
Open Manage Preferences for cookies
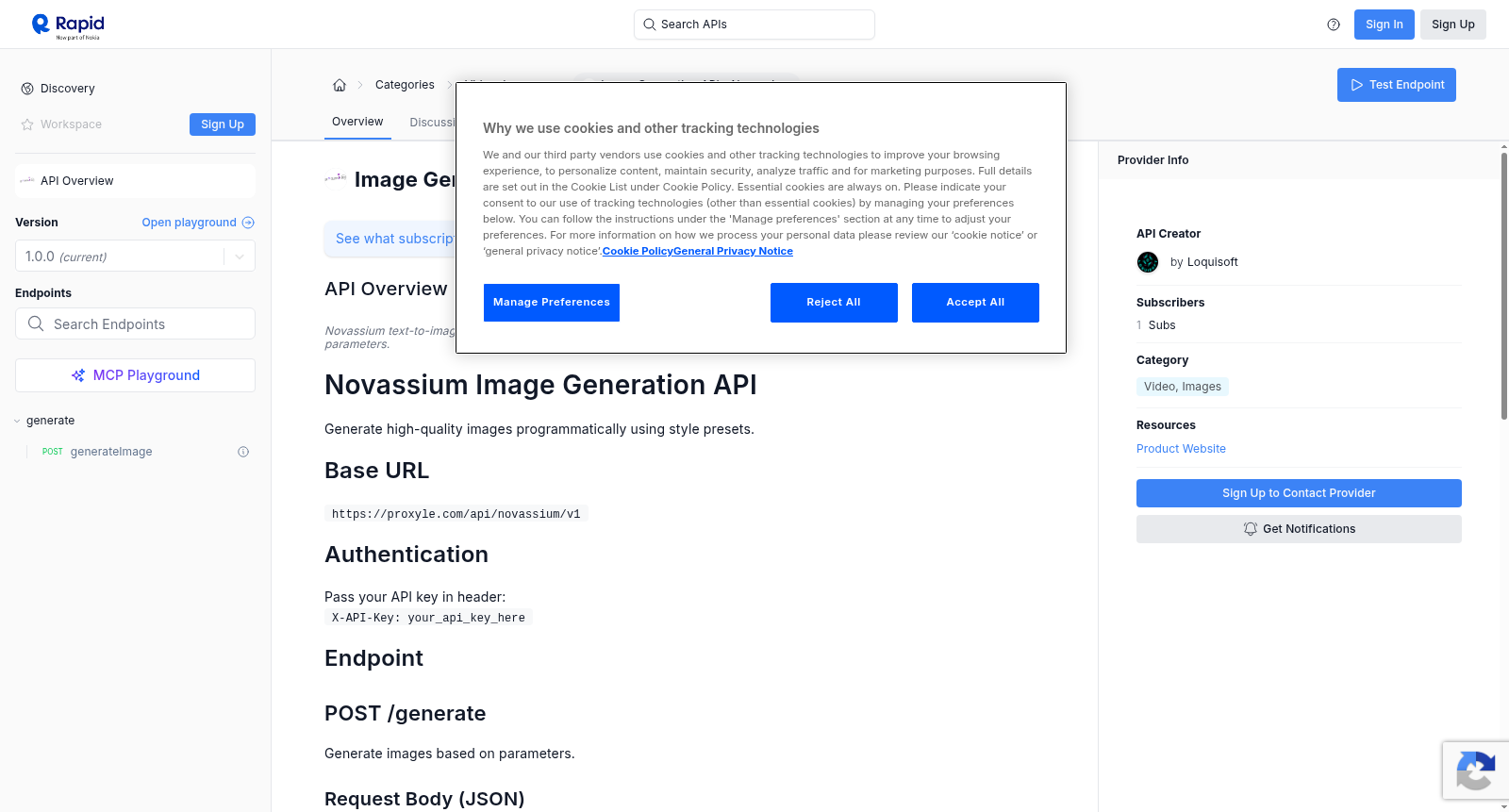[552, 303]
